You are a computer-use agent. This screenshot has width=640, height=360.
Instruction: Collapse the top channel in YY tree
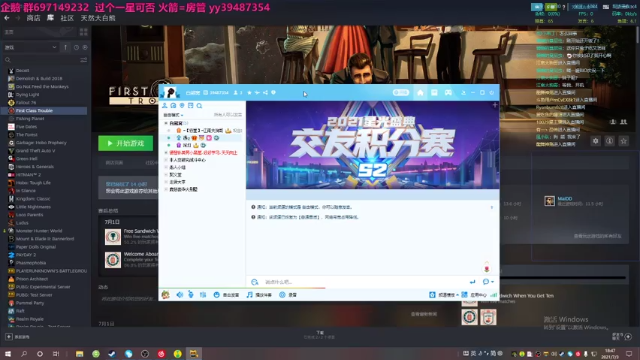point(166,123)
